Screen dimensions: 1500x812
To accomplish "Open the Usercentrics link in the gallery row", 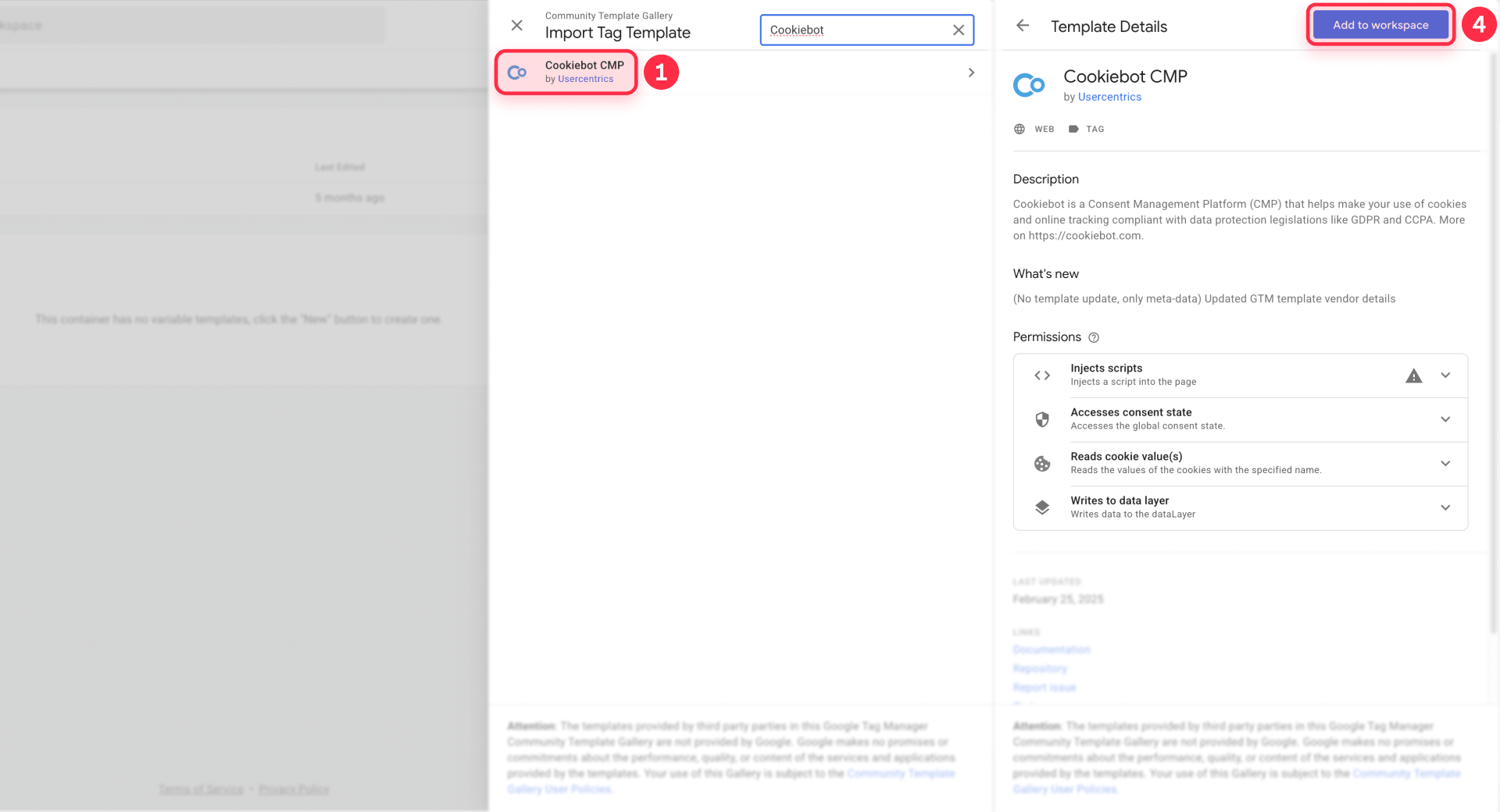I will click(x=585, y=79).
